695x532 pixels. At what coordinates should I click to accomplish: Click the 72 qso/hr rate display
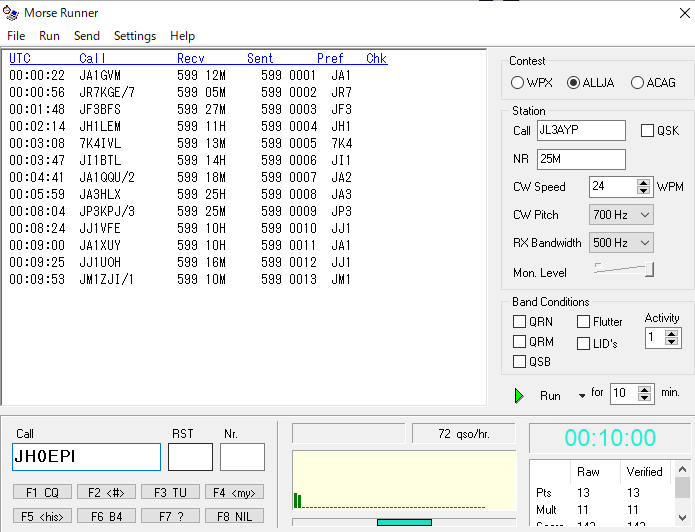point(464,434)
